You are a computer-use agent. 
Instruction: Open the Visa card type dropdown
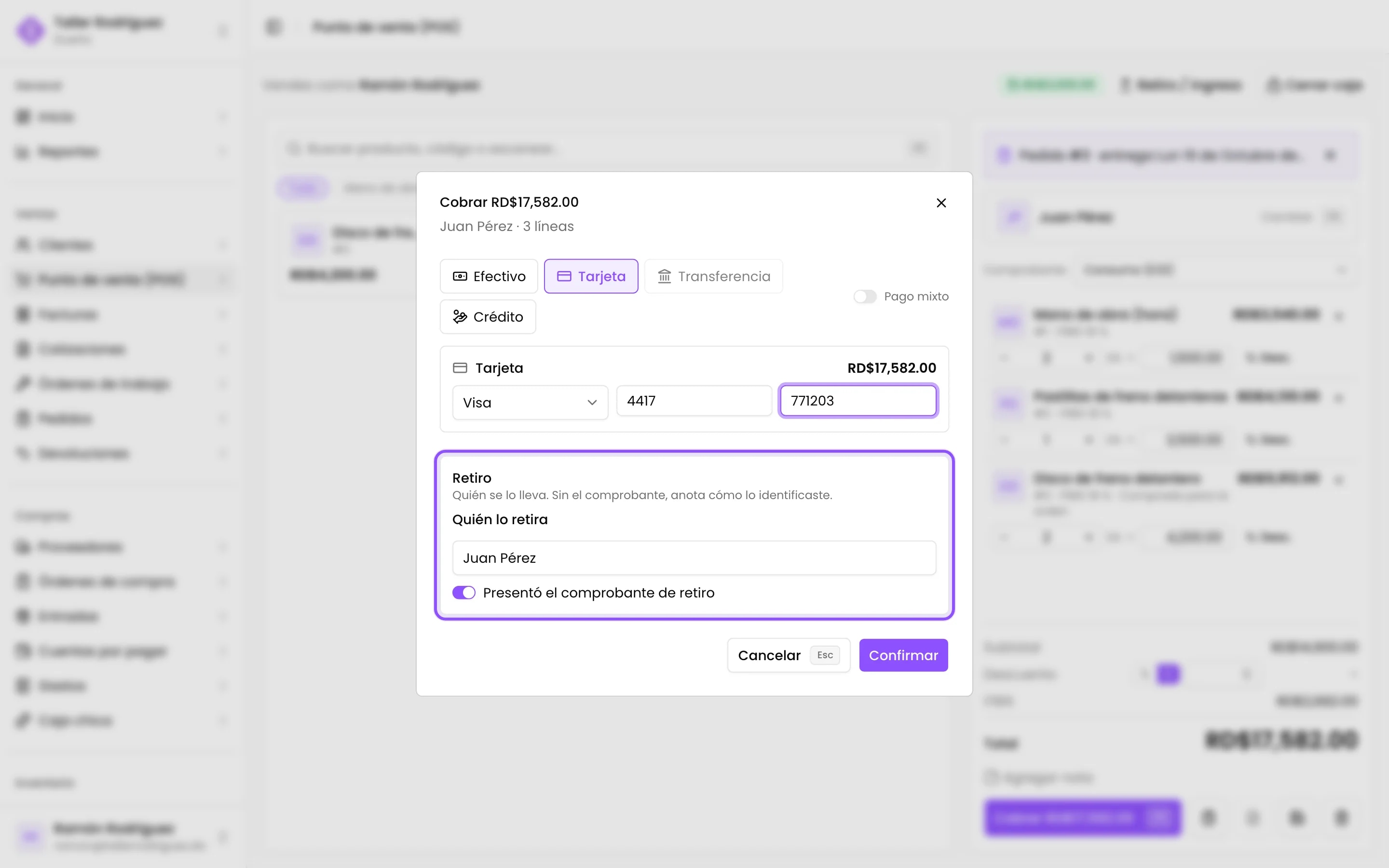pos(531,403)
